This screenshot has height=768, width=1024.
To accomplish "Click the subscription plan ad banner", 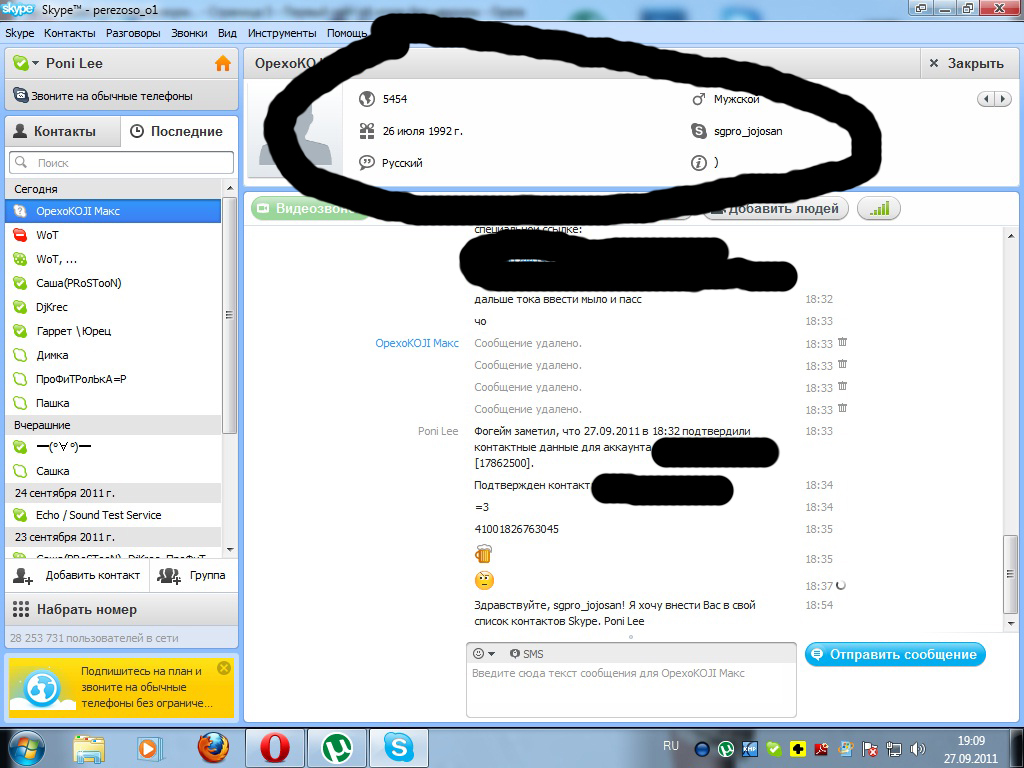I will tap(121, 688).
